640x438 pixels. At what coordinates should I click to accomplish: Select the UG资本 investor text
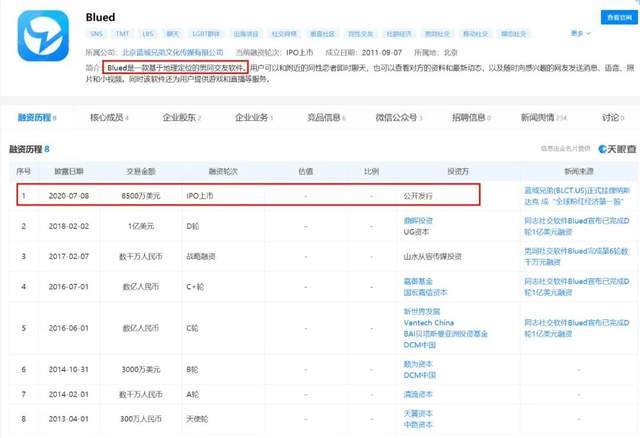416,231
